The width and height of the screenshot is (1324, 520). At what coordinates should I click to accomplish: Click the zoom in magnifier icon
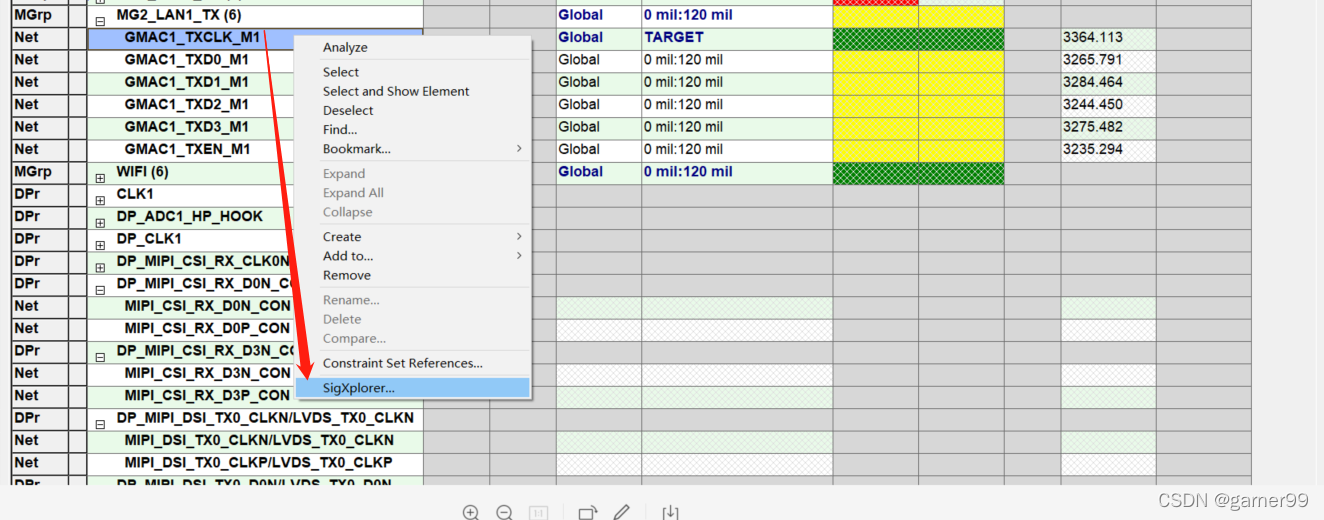click(471, 513)
